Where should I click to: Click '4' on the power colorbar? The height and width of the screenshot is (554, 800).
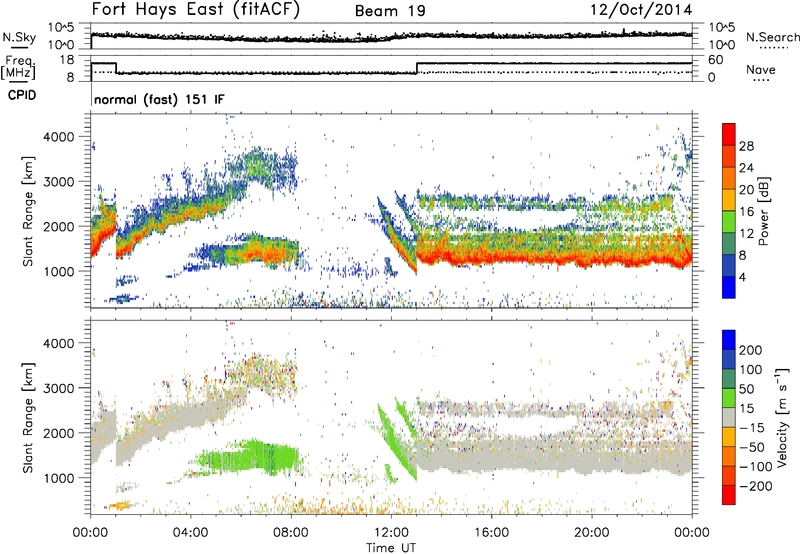click(x=743, y=277)
